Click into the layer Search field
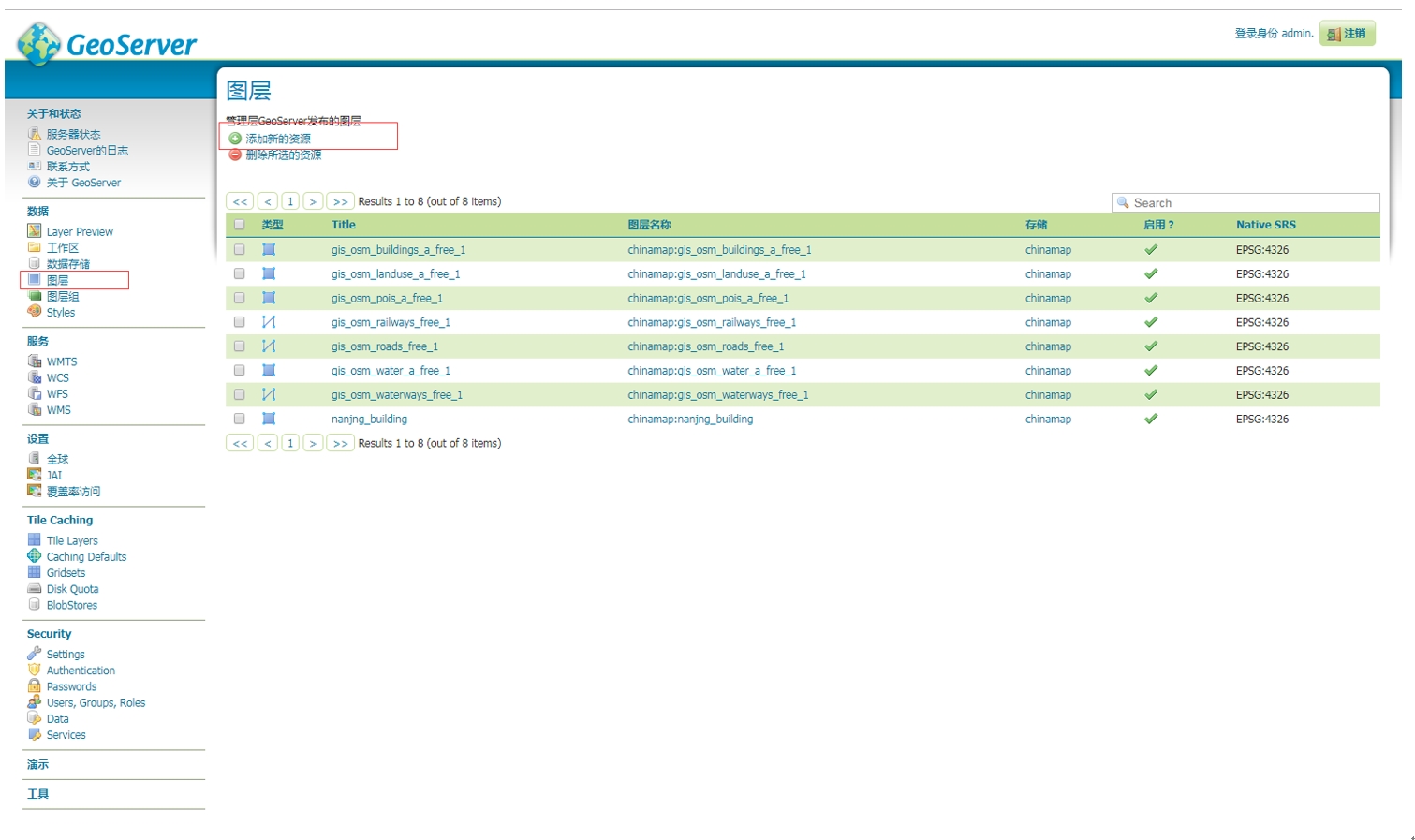Image resolution: width=1415 pixels, height=840 pixels. coord(1250,203)
